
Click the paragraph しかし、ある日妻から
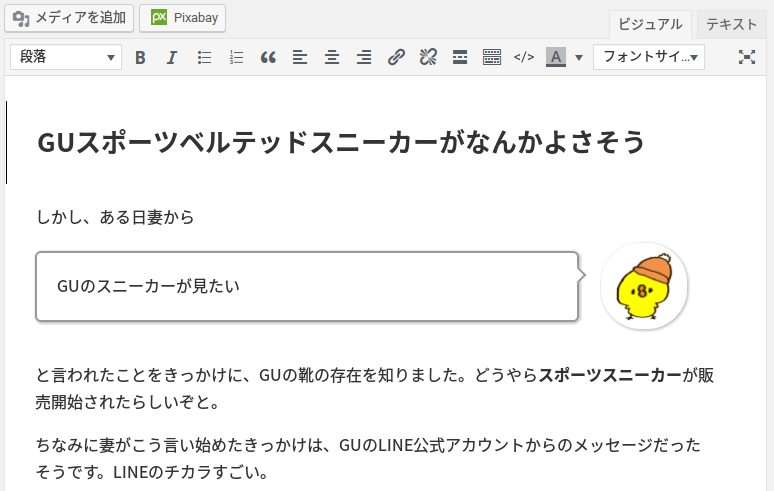[115, 217]
